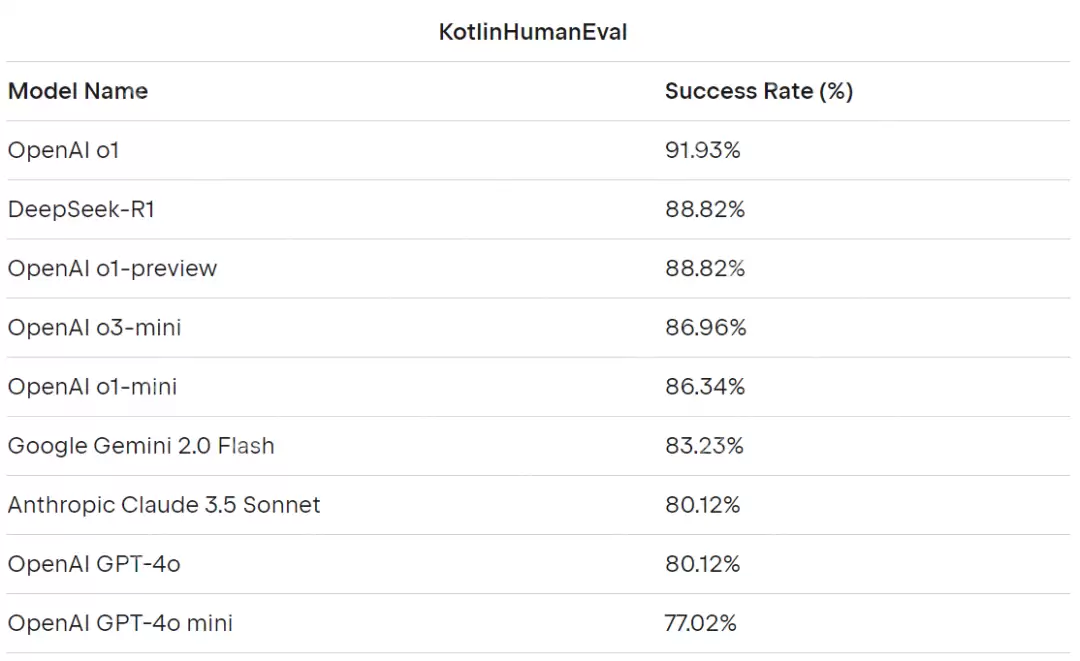Click the Model Name column header
This screenshot has height=661, width=1080.
click(78, 91)
